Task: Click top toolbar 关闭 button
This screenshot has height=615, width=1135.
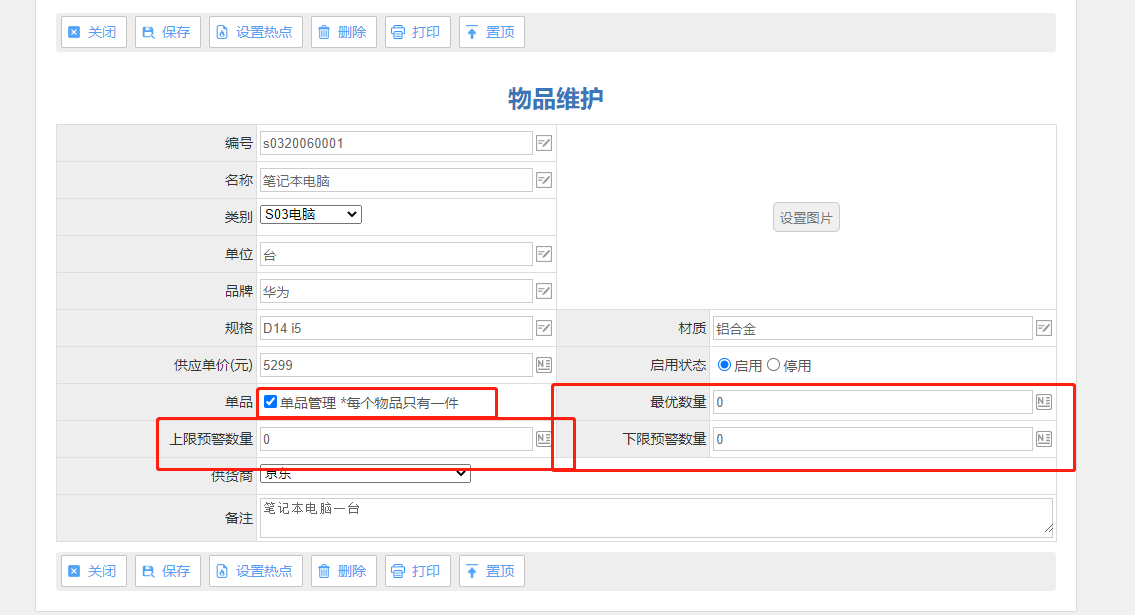Action: (93, 32)
